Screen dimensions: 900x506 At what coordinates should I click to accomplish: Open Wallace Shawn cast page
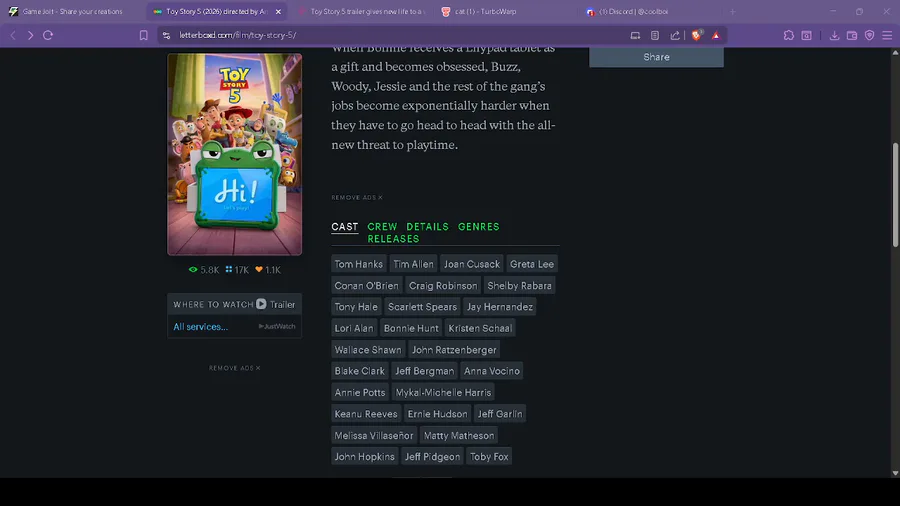pyautogui.click(x=368, y=349)
